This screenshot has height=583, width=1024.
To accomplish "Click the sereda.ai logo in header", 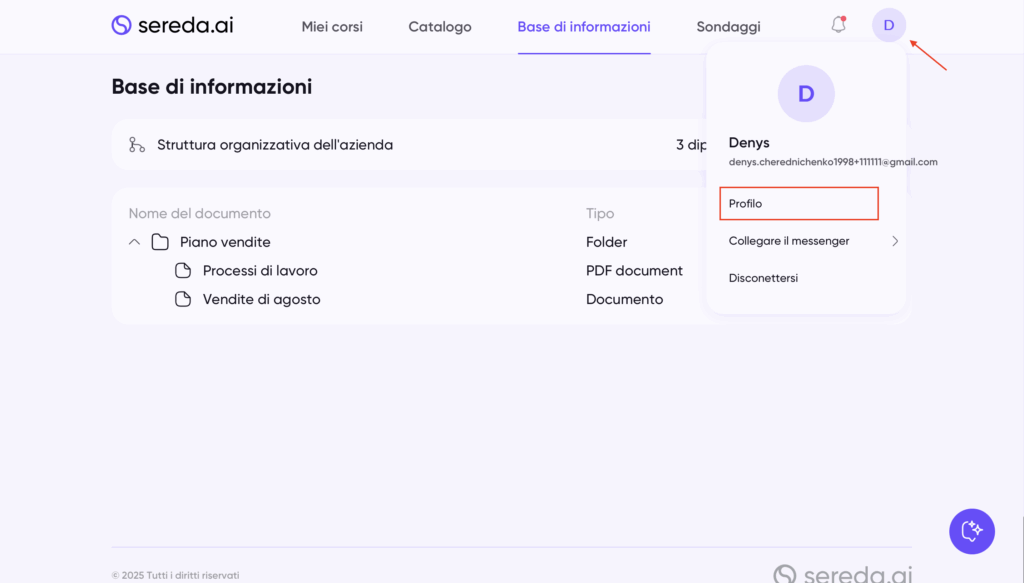I will click(172, 26).
